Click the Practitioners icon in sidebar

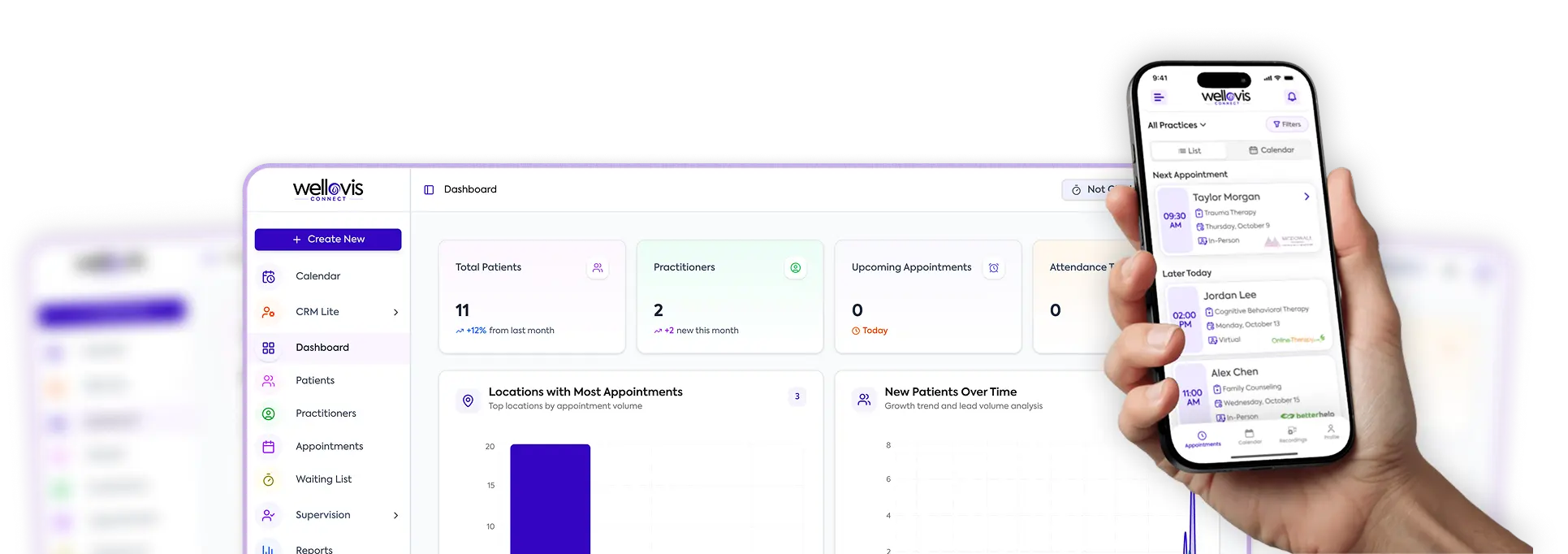pyautogui.click(x=269, y=413)
